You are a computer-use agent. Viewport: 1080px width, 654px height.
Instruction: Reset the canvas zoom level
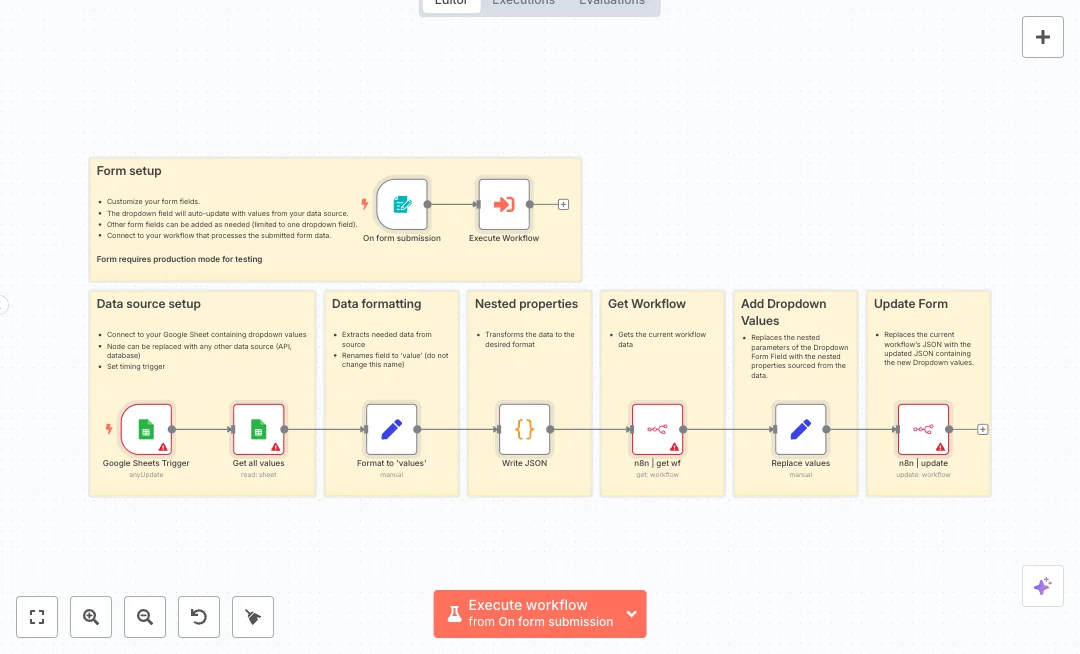click(199, 617)
